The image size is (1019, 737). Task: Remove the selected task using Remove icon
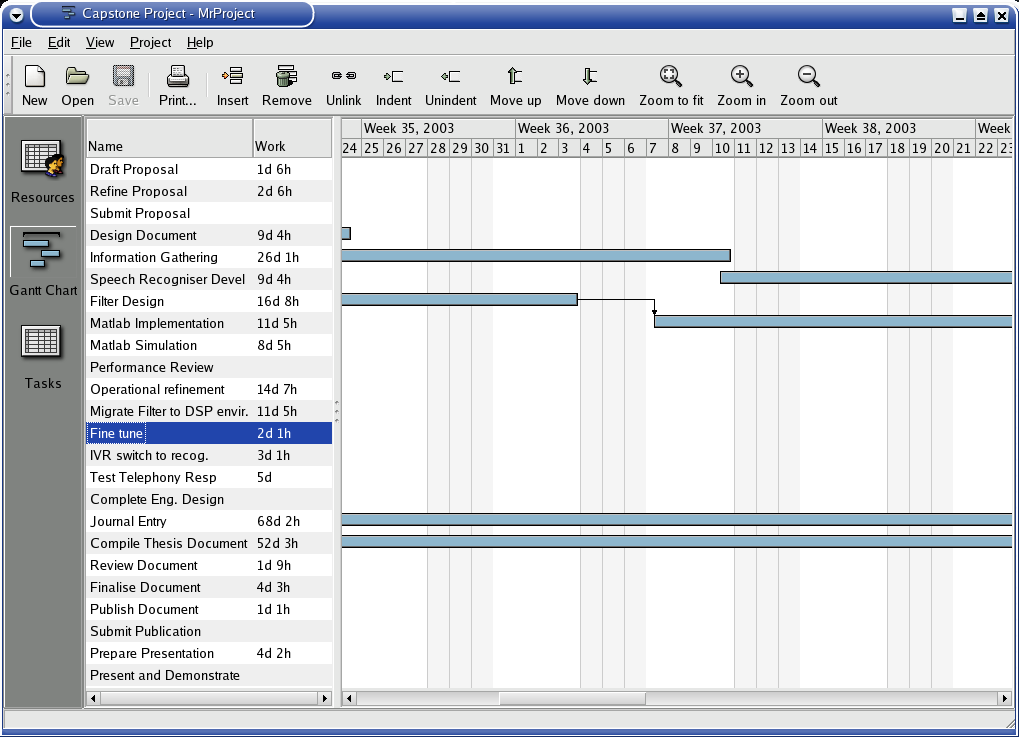[287, 77]
